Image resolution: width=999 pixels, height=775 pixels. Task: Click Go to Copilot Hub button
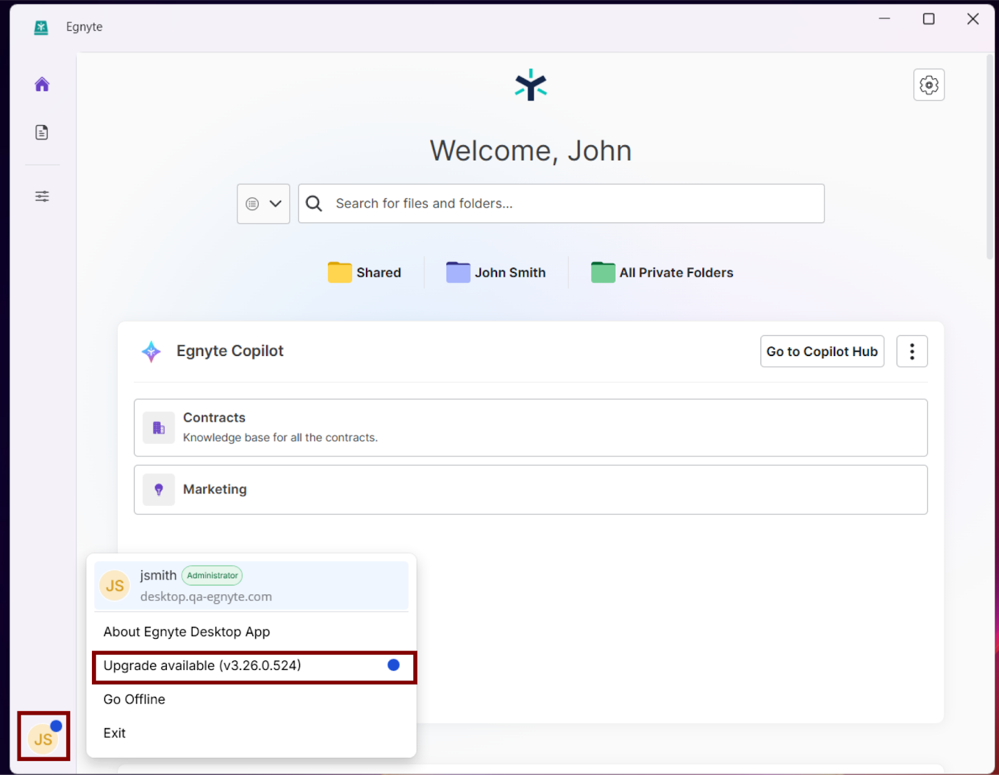822,351
